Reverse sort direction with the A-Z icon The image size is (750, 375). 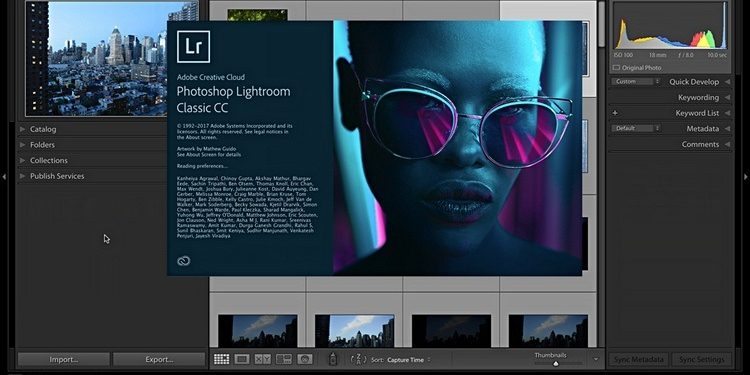358,359
